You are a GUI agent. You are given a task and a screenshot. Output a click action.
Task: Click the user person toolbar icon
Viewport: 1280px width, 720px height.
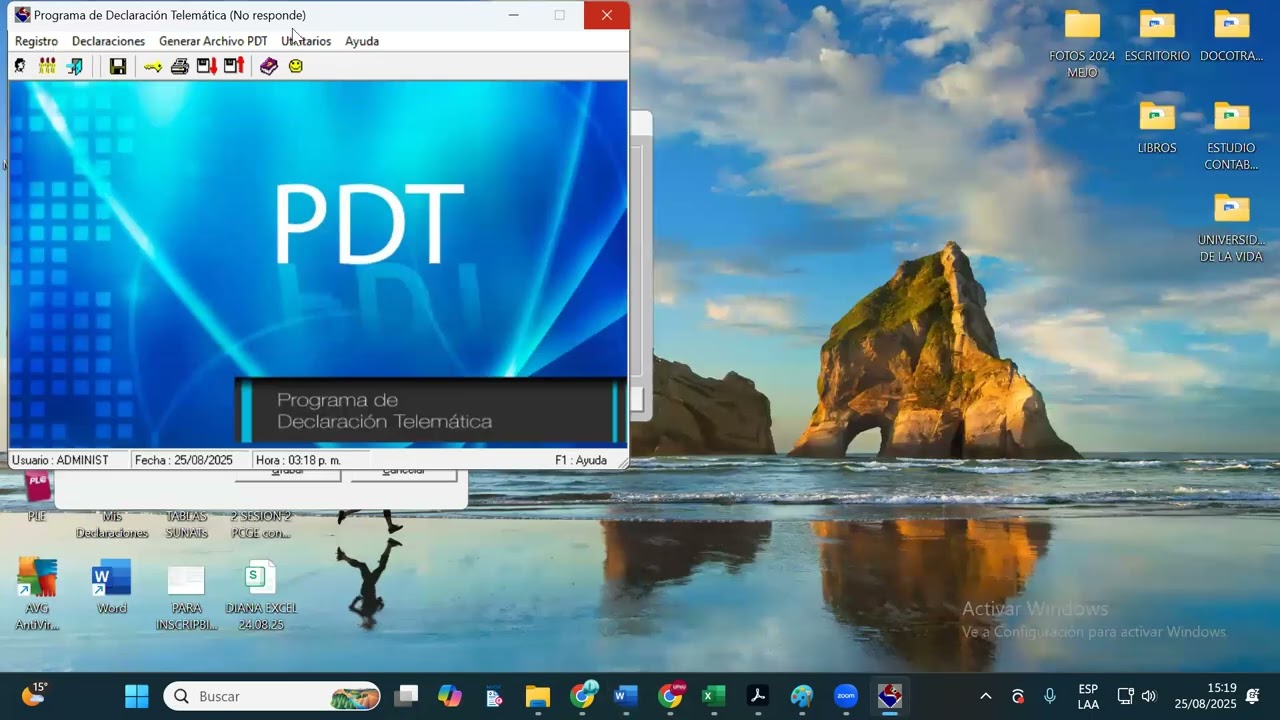click(x=20, y=66)
